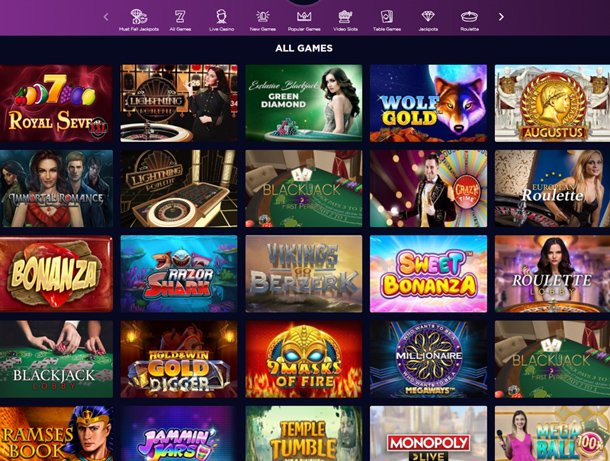
Task: Open the Live Casino dealer icon
Action: tap(221, 16)
